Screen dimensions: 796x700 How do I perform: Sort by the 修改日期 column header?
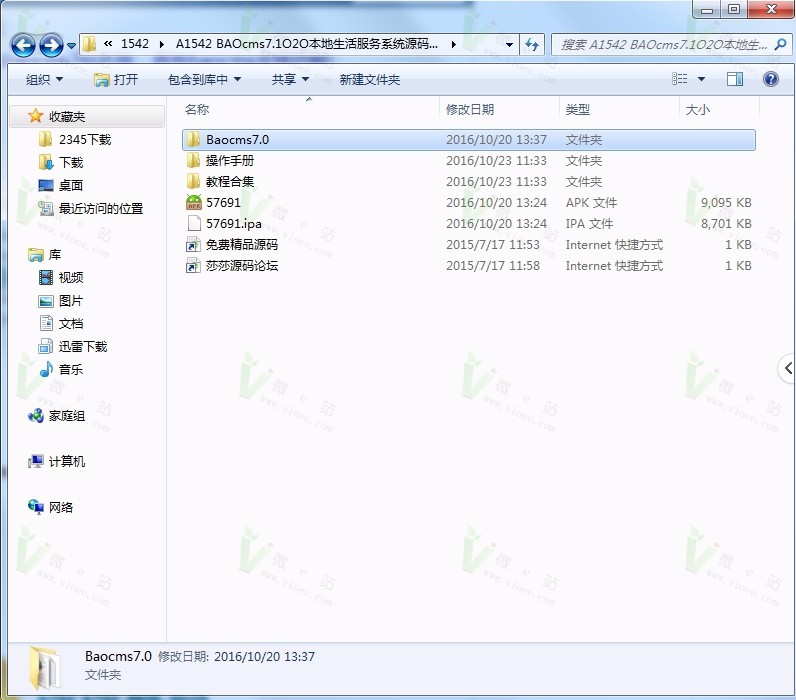[470, 109]
